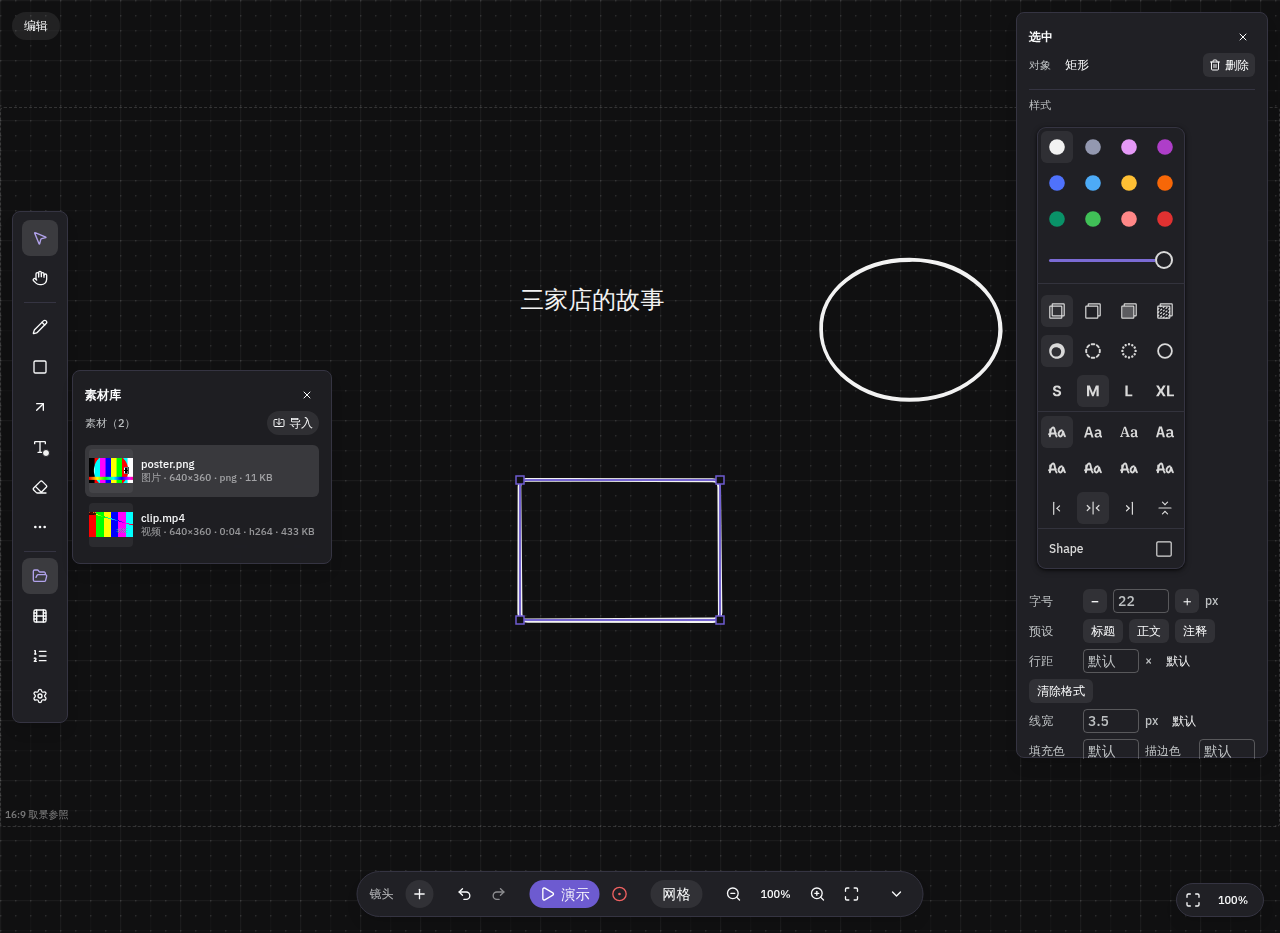Select the text tool
The width and height of the screenshot is (1280, 933).
[x=40, y=447]
